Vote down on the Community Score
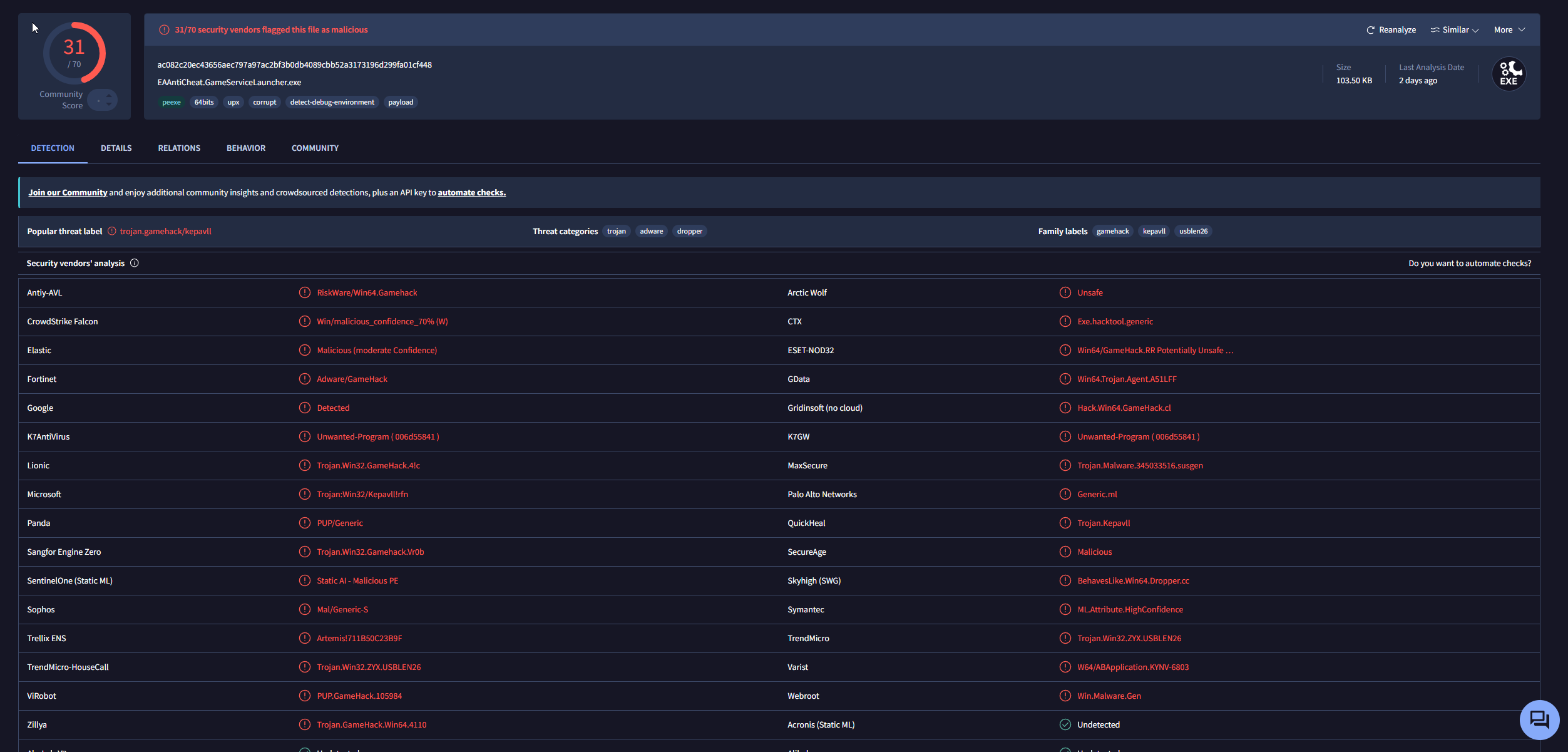 click(109, 104)
